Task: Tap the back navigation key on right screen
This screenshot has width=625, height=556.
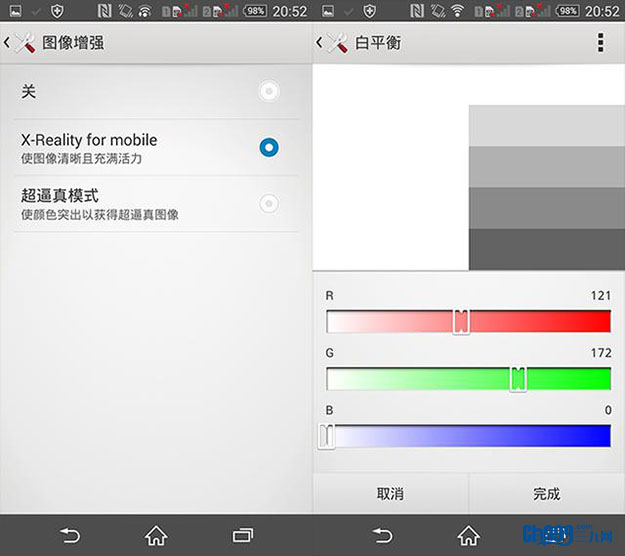Action: tap(382, 535)
